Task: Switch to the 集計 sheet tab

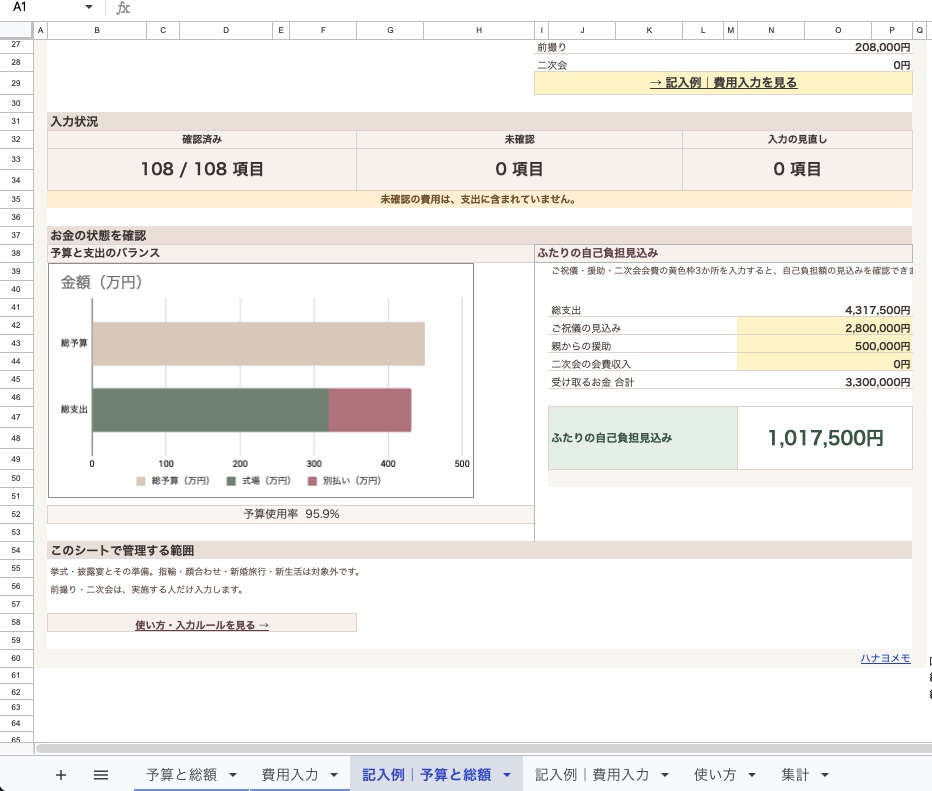Action: [795, 774]
